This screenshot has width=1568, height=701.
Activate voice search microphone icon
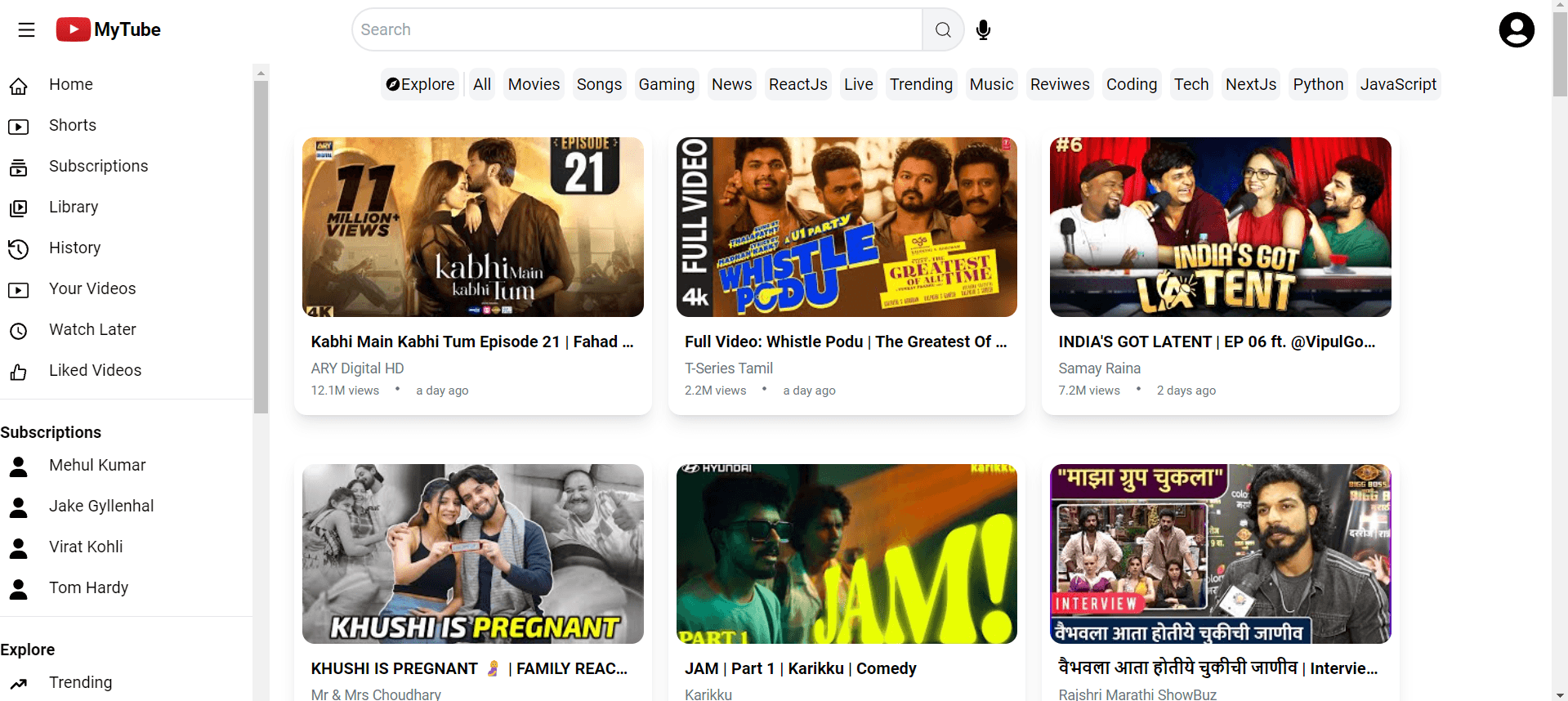[983, 30]
